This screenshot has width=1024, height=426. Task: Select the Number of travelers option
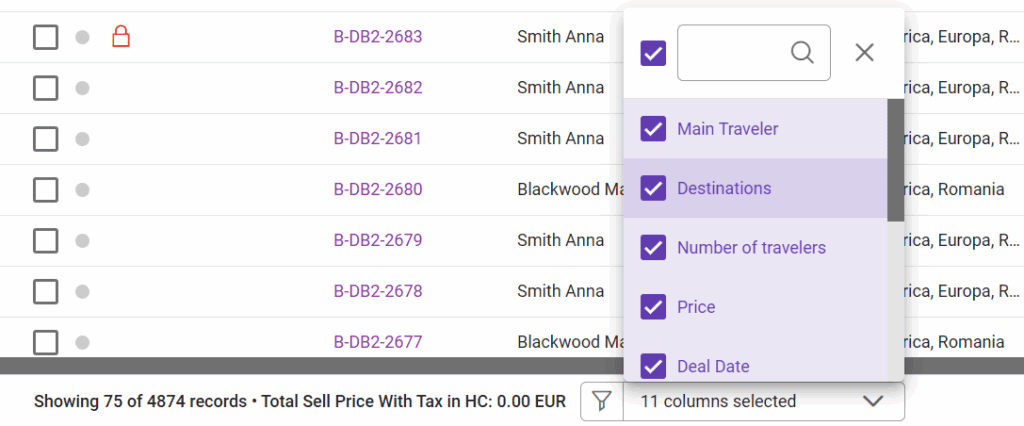751,247
